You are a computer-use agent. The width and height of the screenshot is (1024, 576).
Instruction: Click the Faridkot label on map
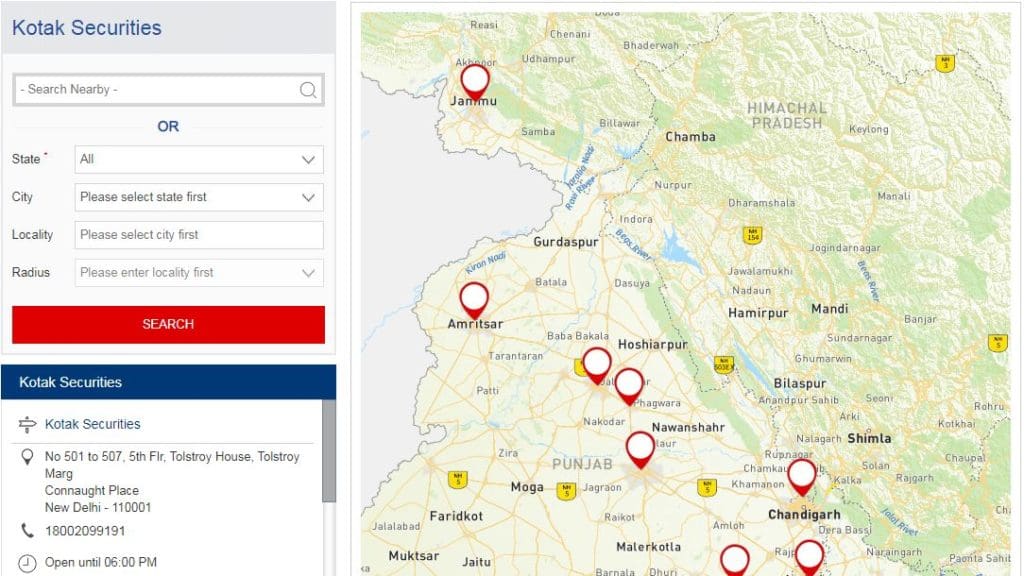456,516
